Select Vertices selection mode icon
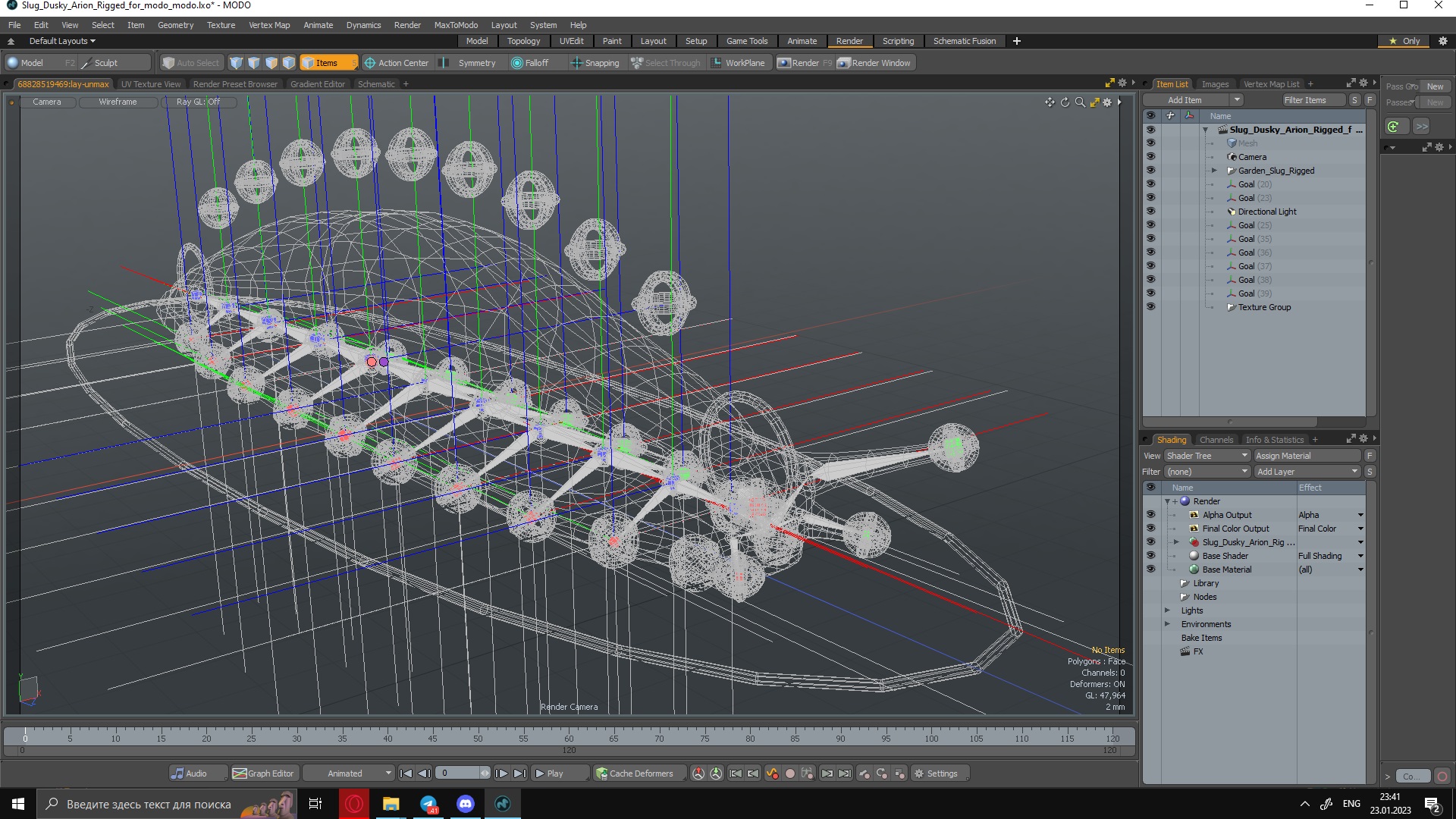The height and width of the screenshot is (819, 1456). coord(237,63)
